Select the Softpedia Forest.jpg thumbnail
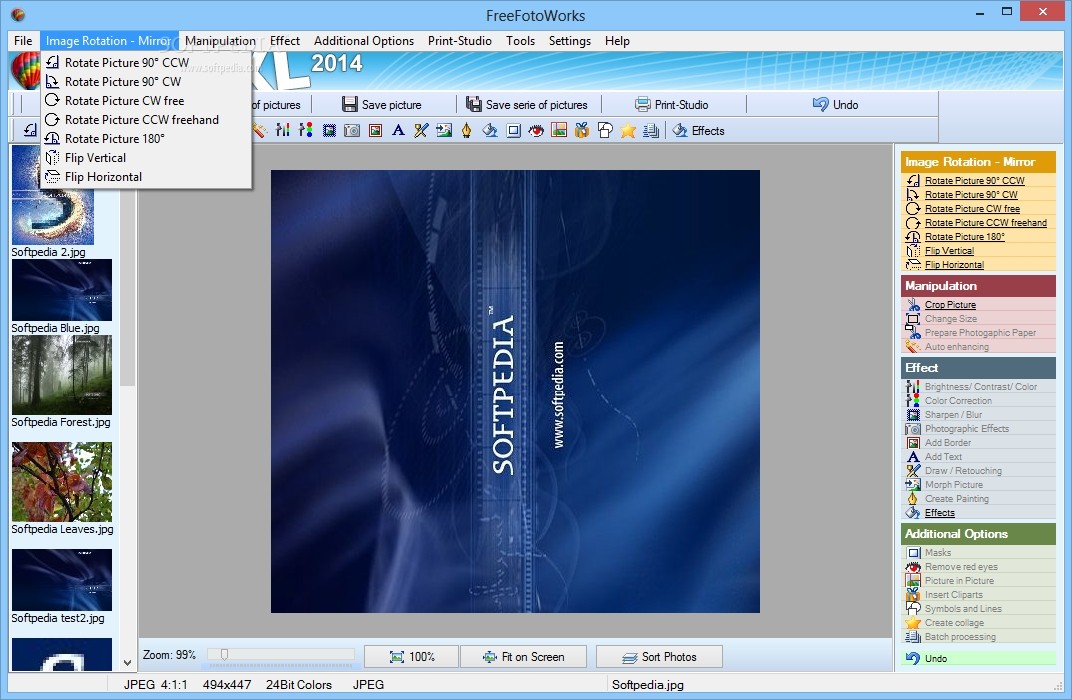This screenshot has height=700, width=1072. [x=62, y=375]
